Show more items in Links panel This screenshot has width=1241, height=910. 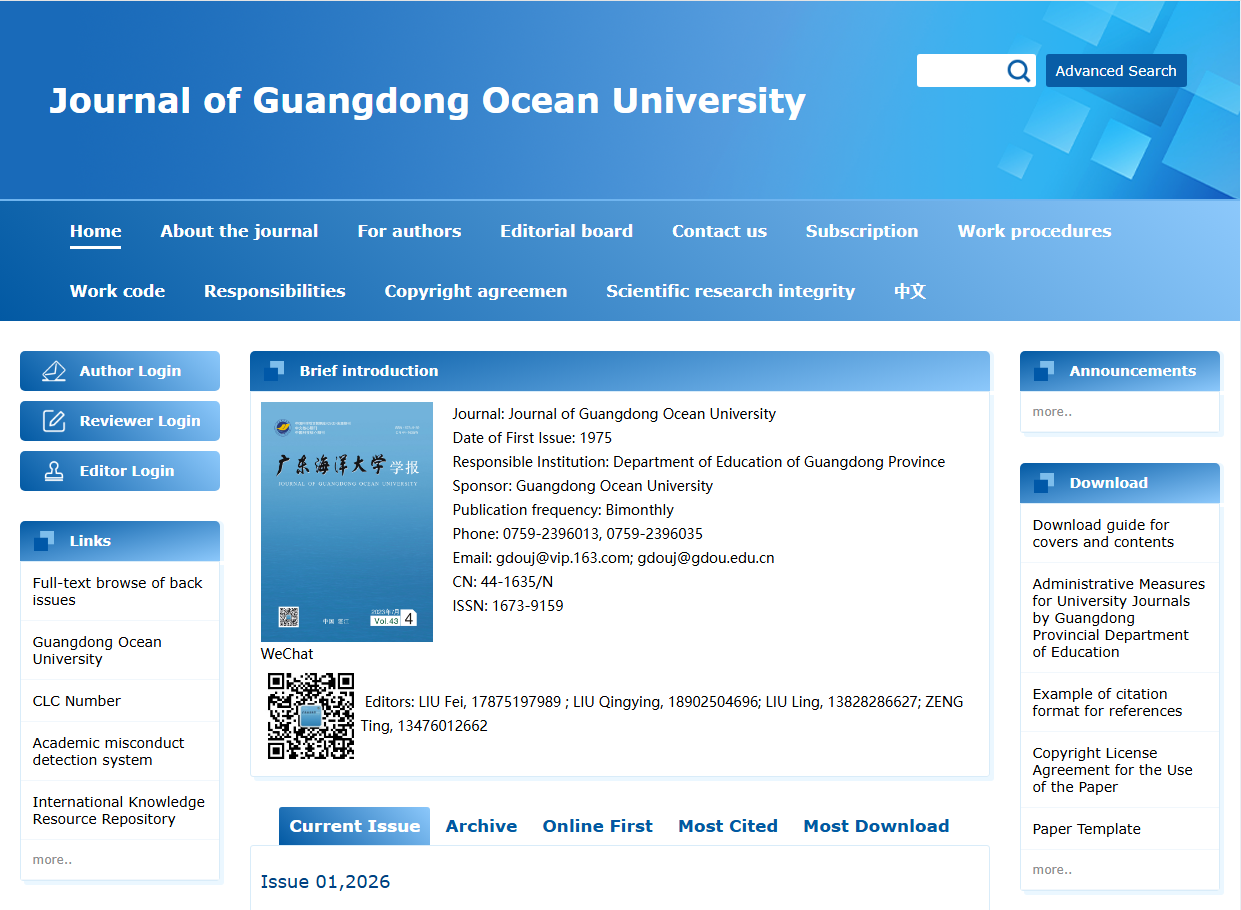(x=52, y=860)
